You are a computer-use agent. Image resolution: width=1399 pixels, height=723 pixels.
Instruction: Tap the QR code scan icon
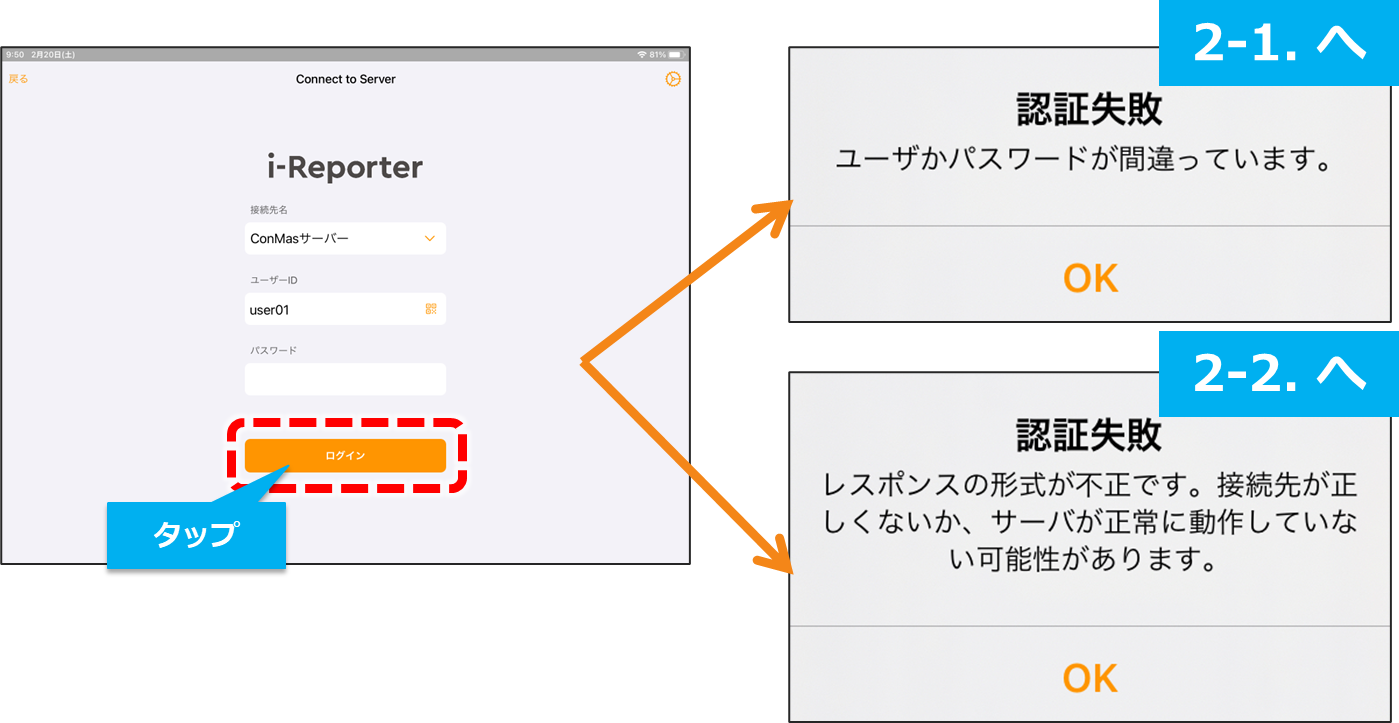tap(431, 309)
